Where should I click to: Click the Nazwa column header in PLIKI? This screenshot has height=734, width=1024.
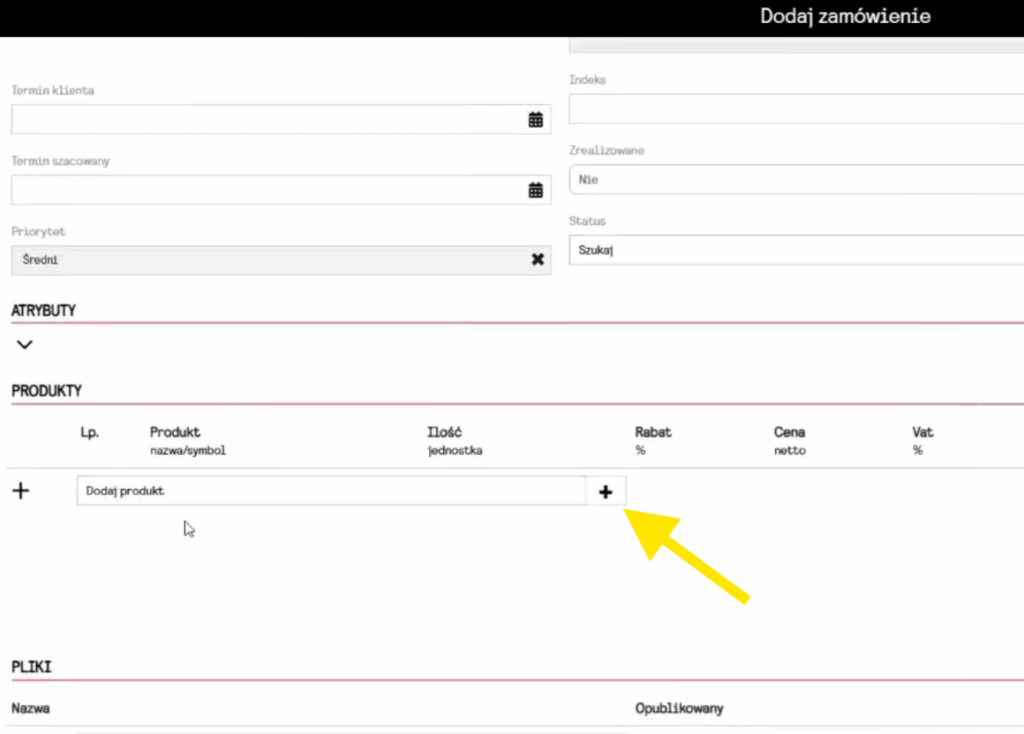tap(31, 708)
